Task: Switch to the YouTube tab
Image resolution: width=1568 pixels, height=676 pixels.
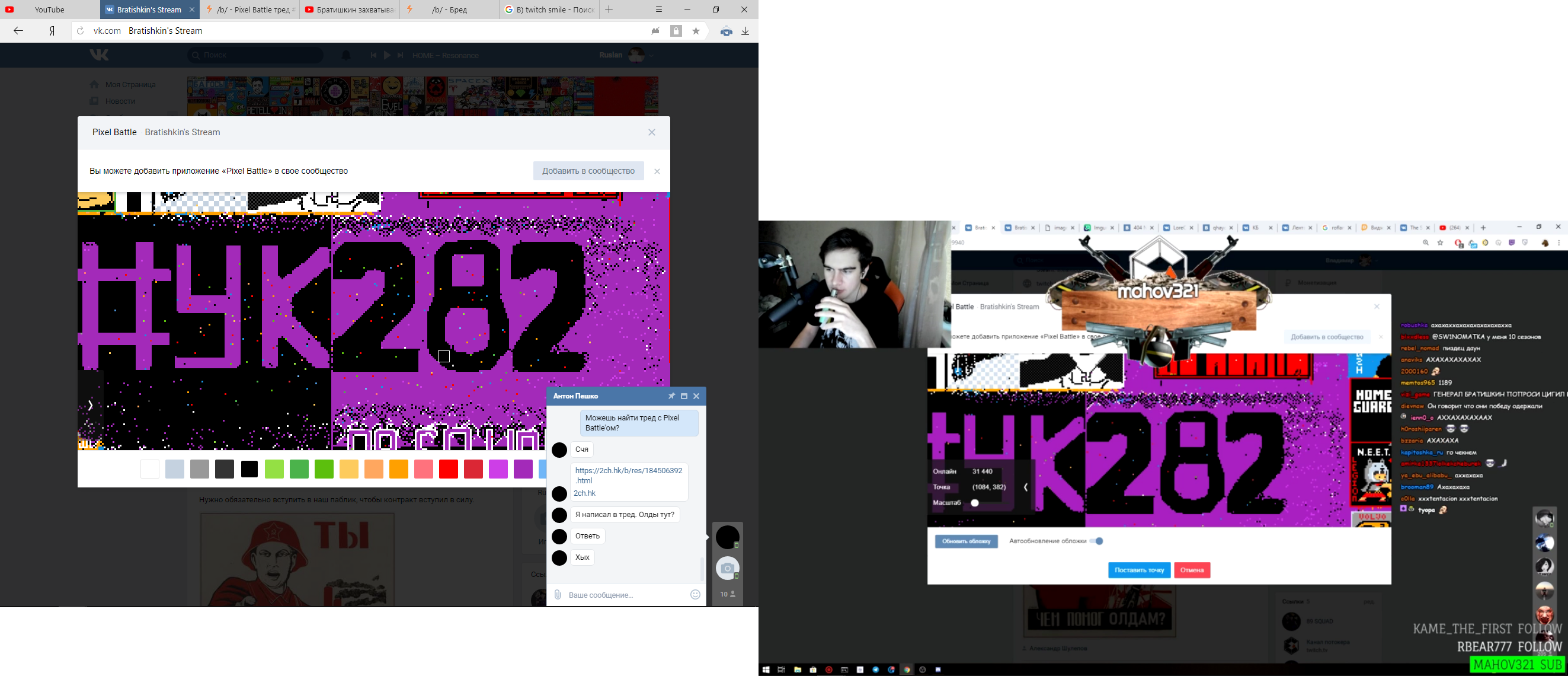Action: pos(50,9)
